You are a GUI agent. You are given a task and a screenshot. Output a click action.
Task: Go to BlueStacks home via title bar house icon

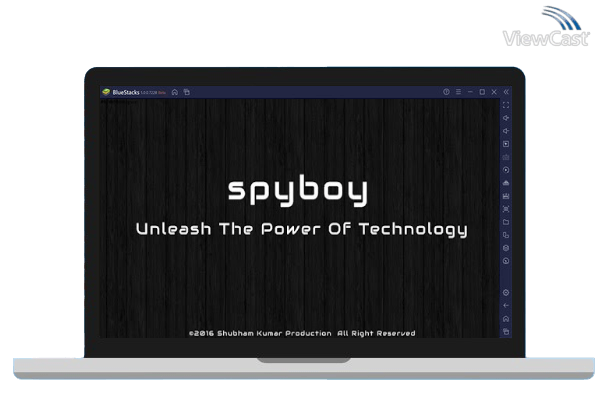175,92
